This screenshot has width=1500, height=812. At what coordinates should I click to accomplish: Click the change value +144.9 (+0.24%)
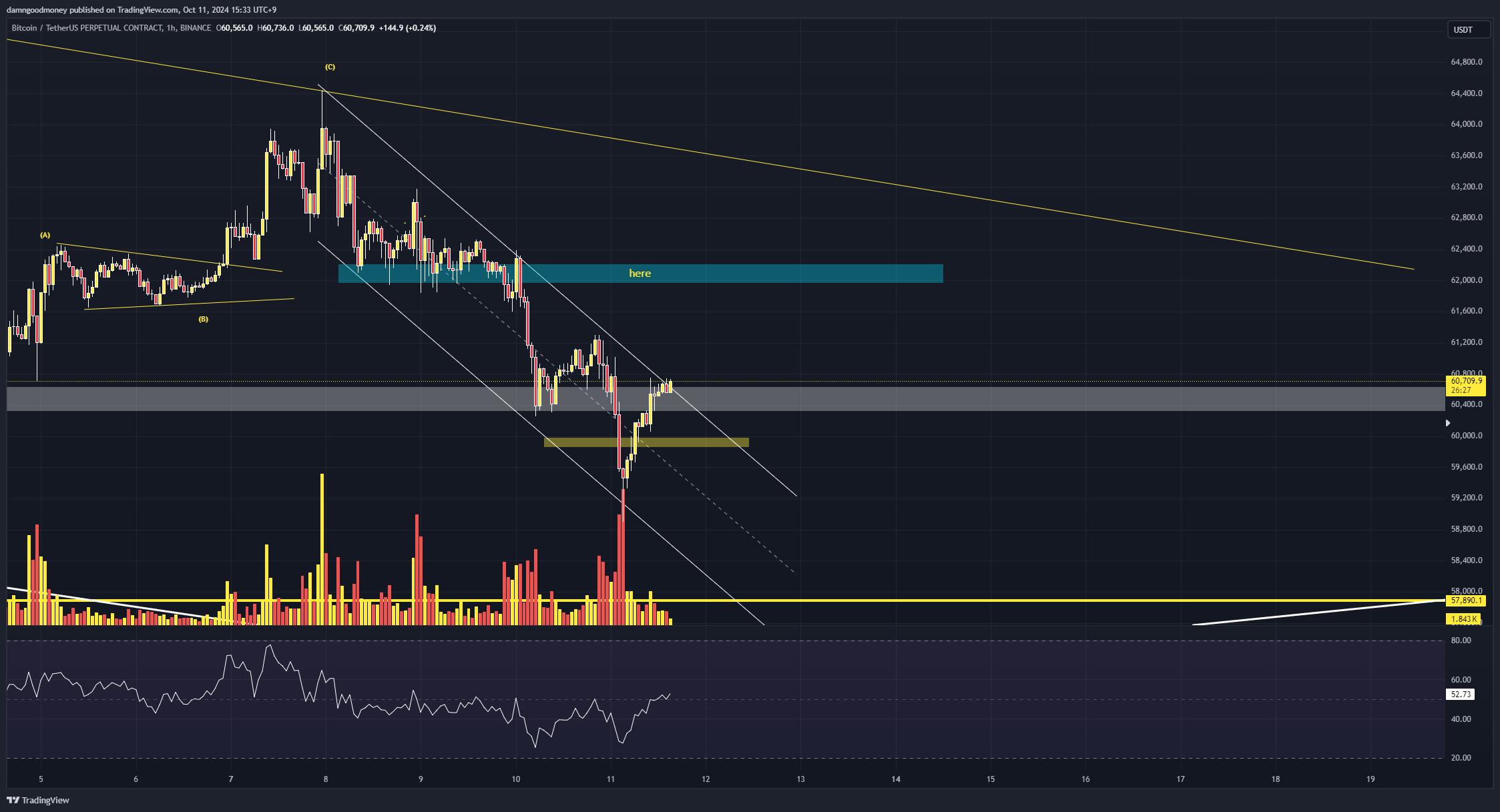[x=407, y=28]
